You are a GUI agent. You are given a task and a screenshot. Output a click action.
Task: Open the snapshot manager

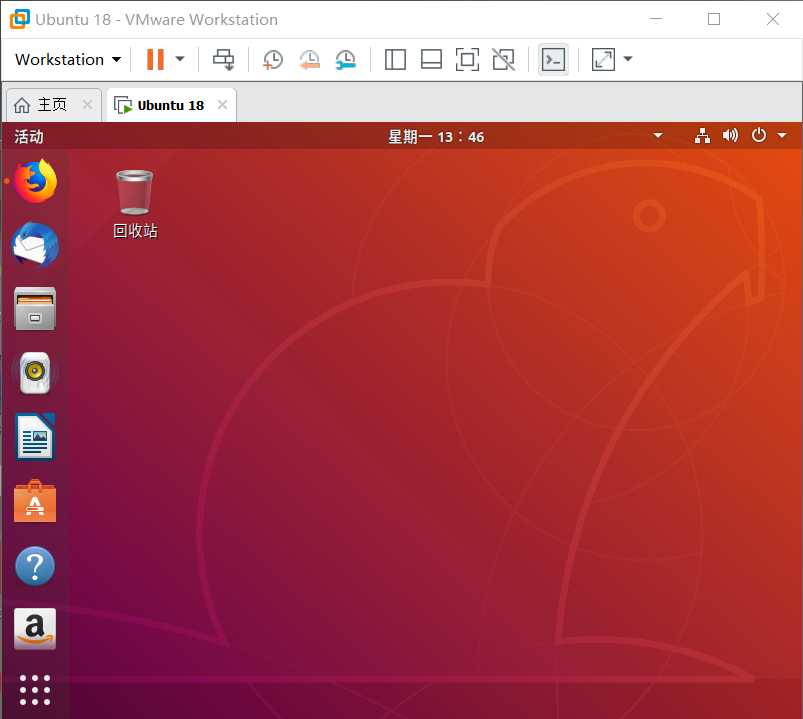coord(346,59)
